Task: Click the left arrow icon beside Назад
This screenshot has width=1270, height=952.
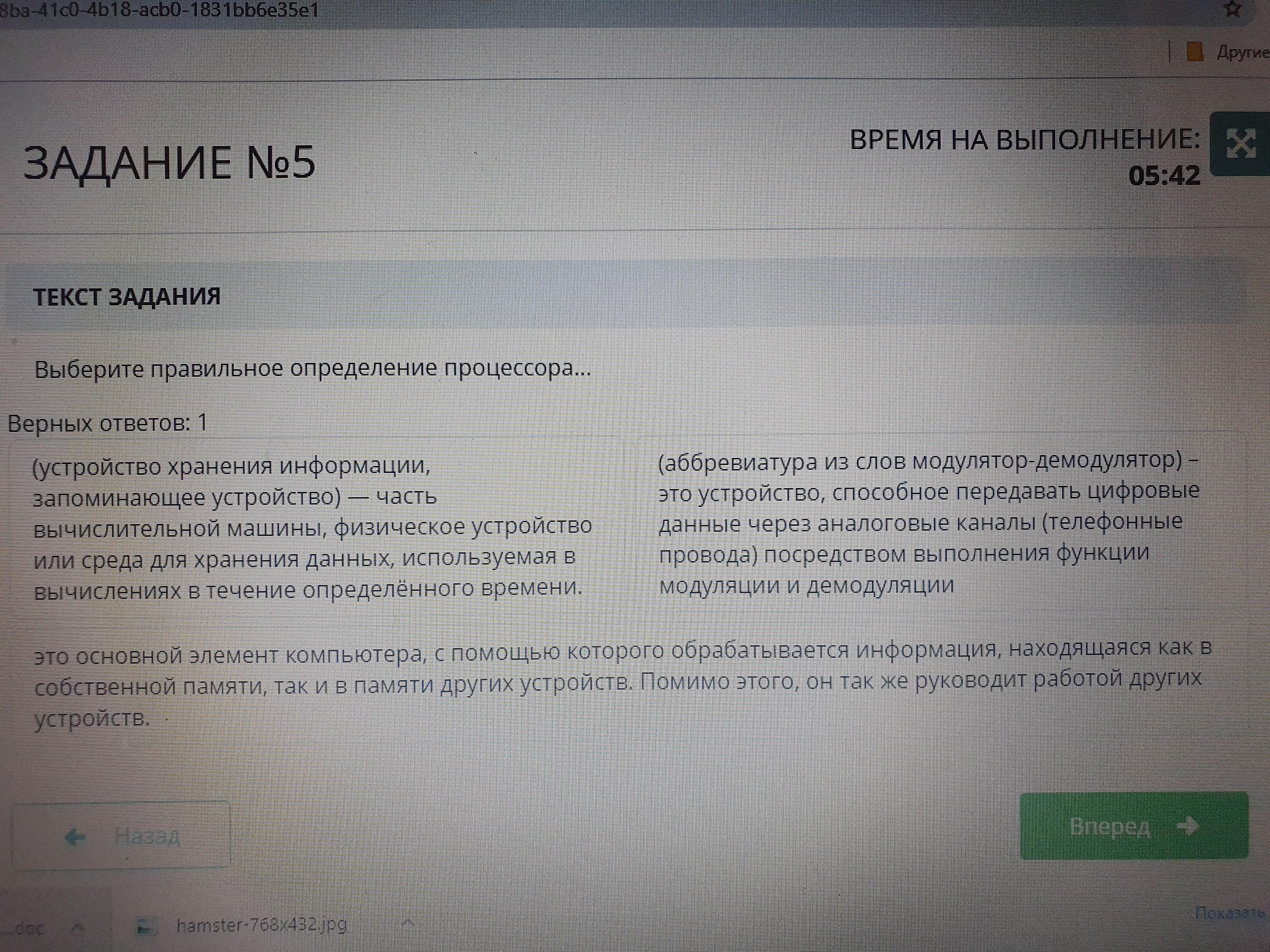Action: click(x=75, y=838)
